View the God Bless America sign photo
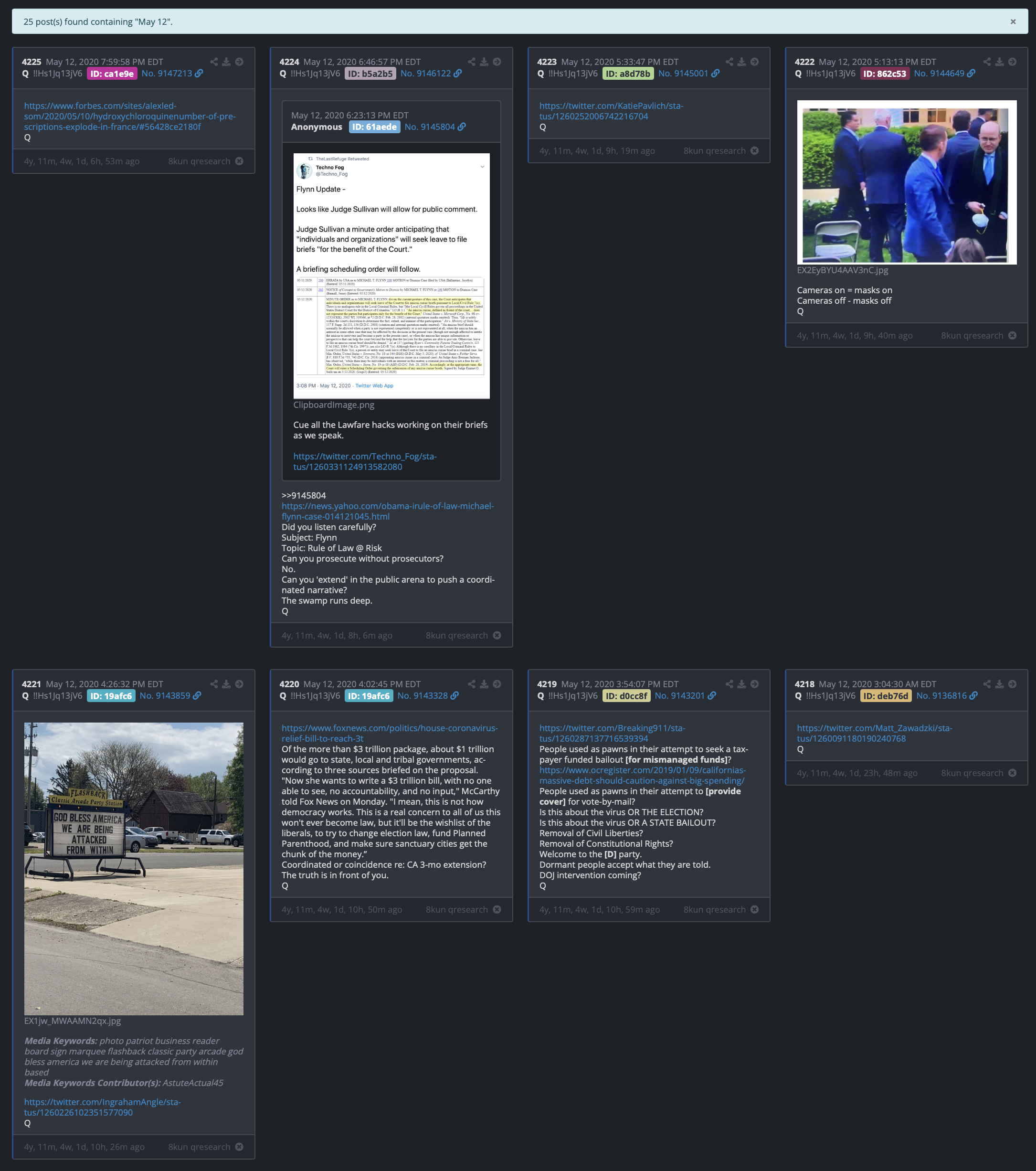Viewport: 1036px width, 1171px height. point(134,869)
